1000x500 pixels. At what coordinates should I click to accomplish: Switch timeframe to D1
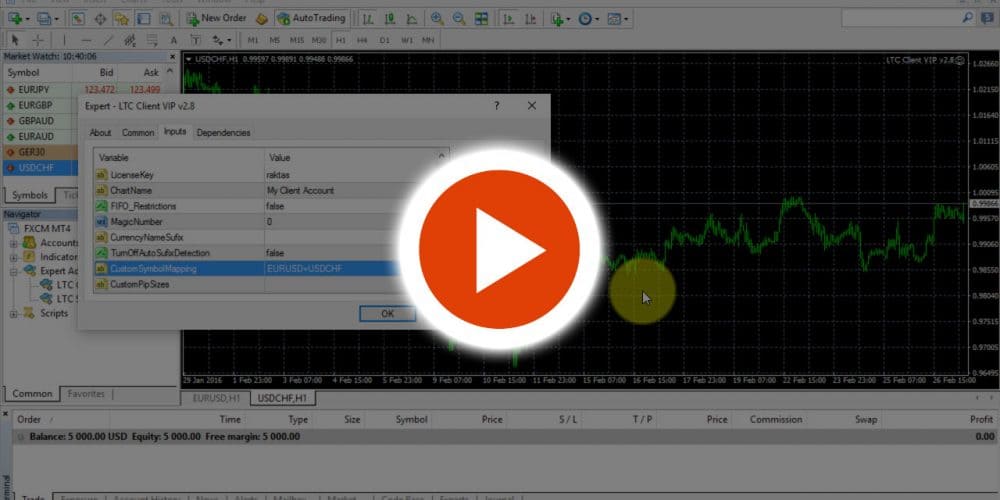point(385,40)
